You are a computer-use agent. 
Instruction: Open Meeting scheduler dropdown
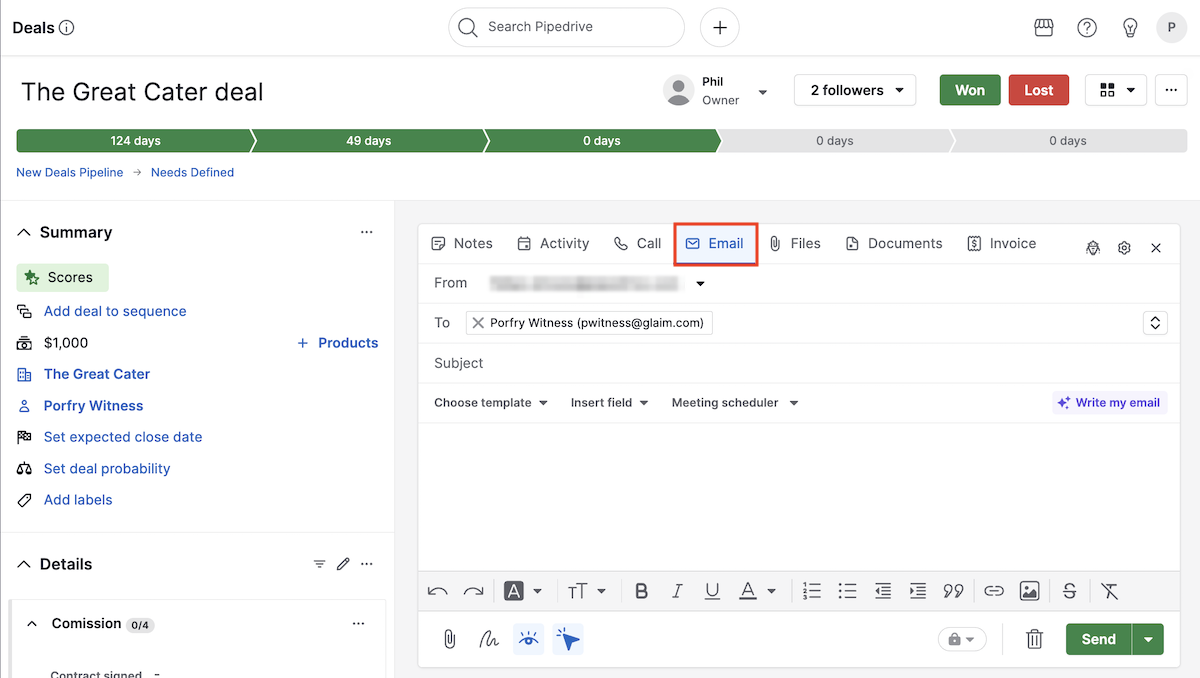point(735,403)
